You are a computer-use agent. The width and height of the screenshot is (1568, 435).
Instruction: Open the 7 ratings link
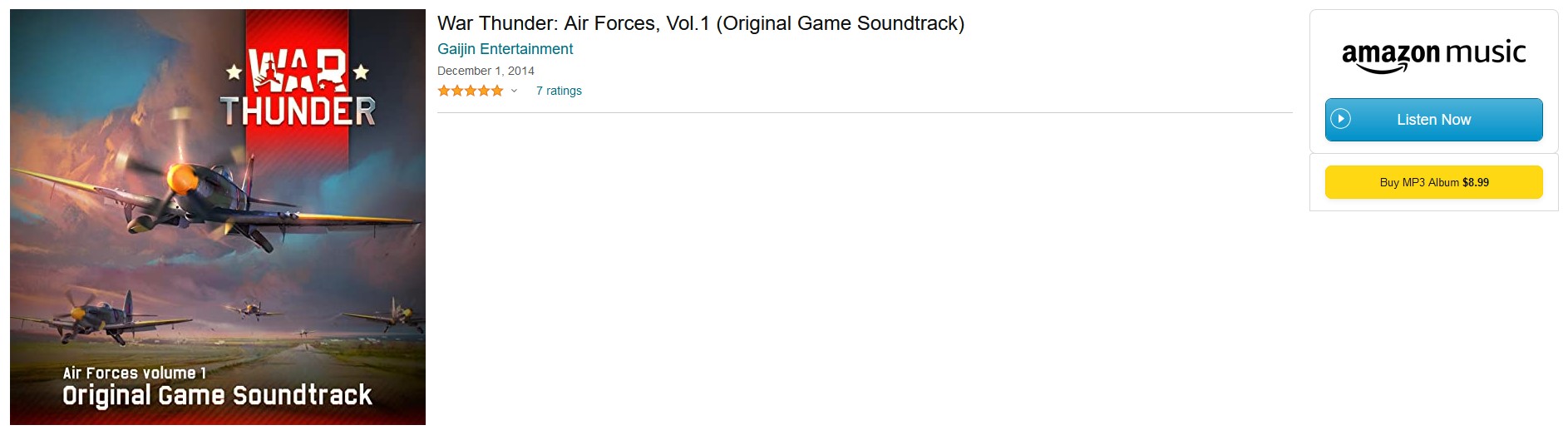[x=559, y=91]
